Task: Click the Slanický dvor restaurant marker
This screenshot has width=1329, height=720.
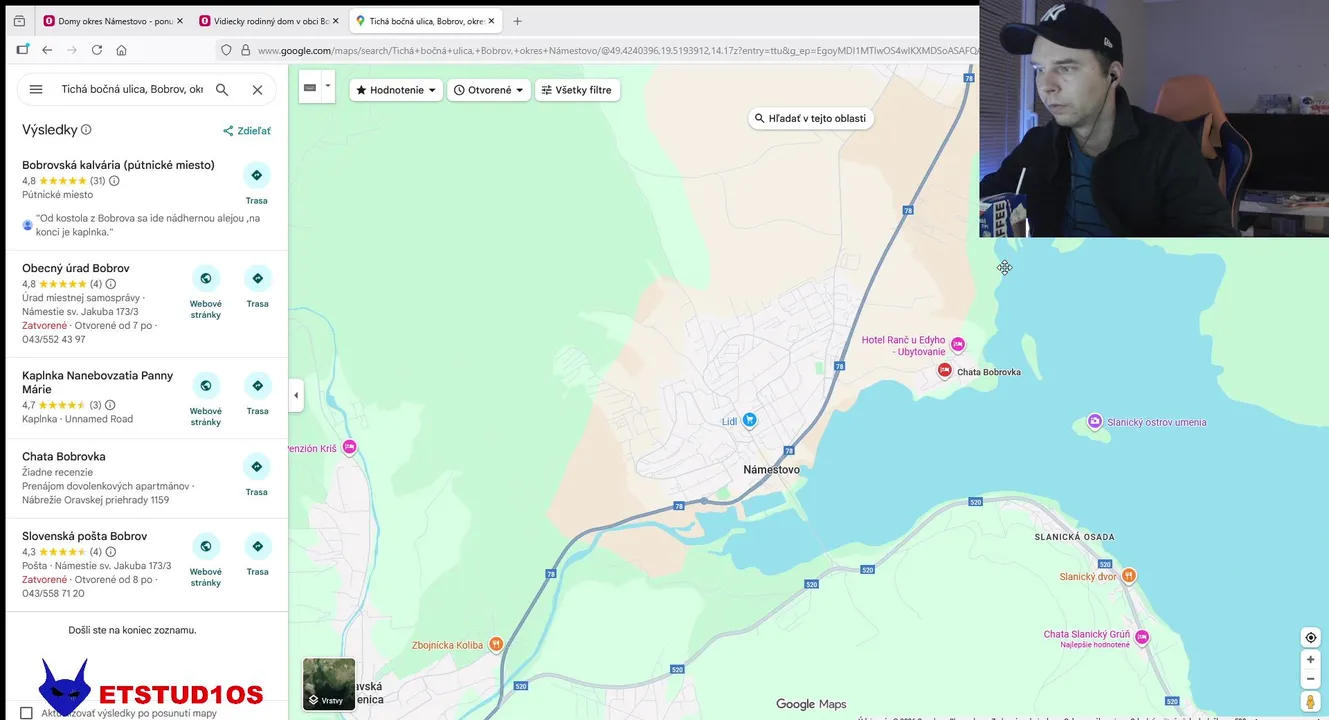Action: 1129,575
